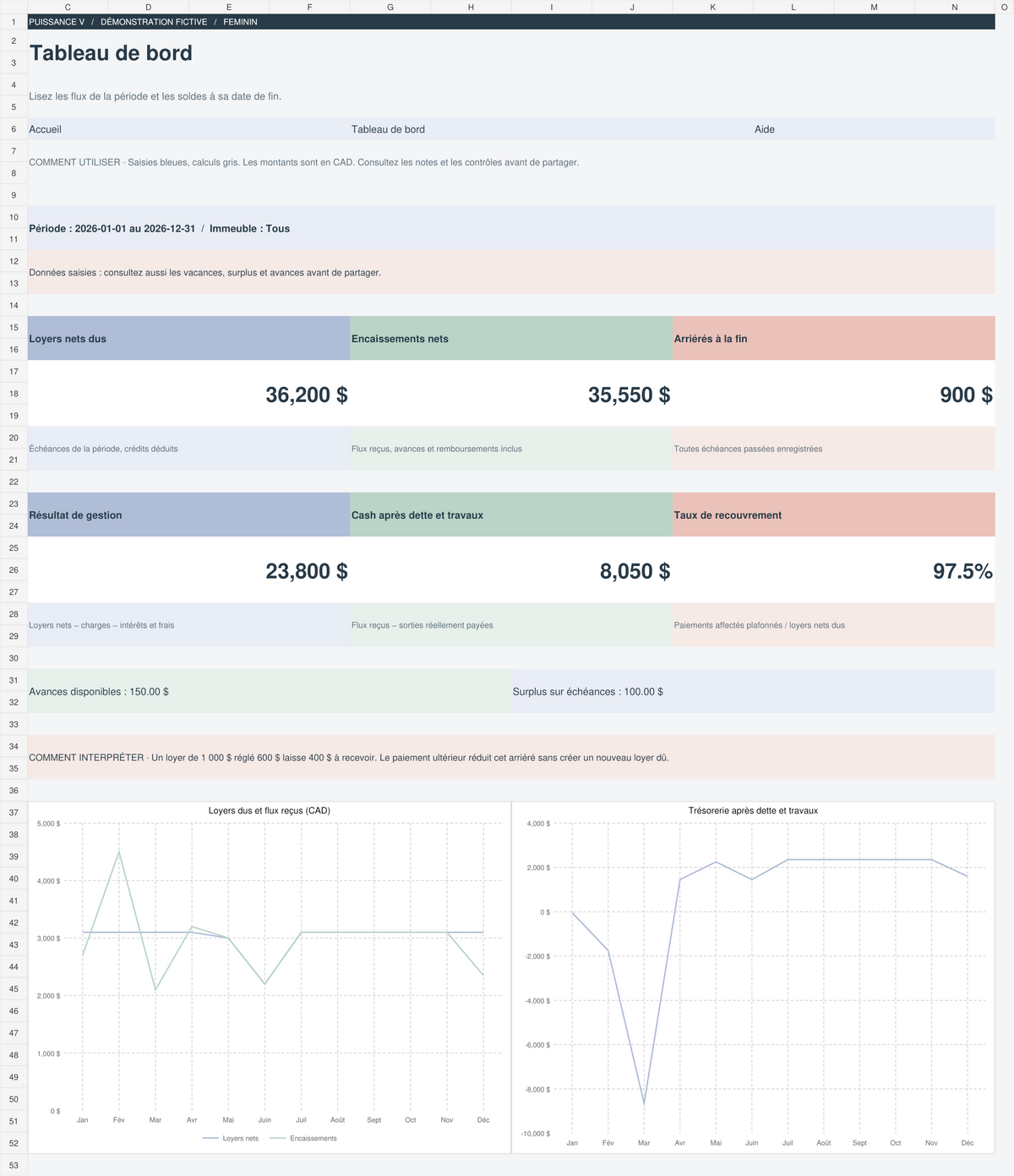Select the Trésorerie après dette et travaux chart
The image size is (1014, 1176).
[x=753, y=977]
